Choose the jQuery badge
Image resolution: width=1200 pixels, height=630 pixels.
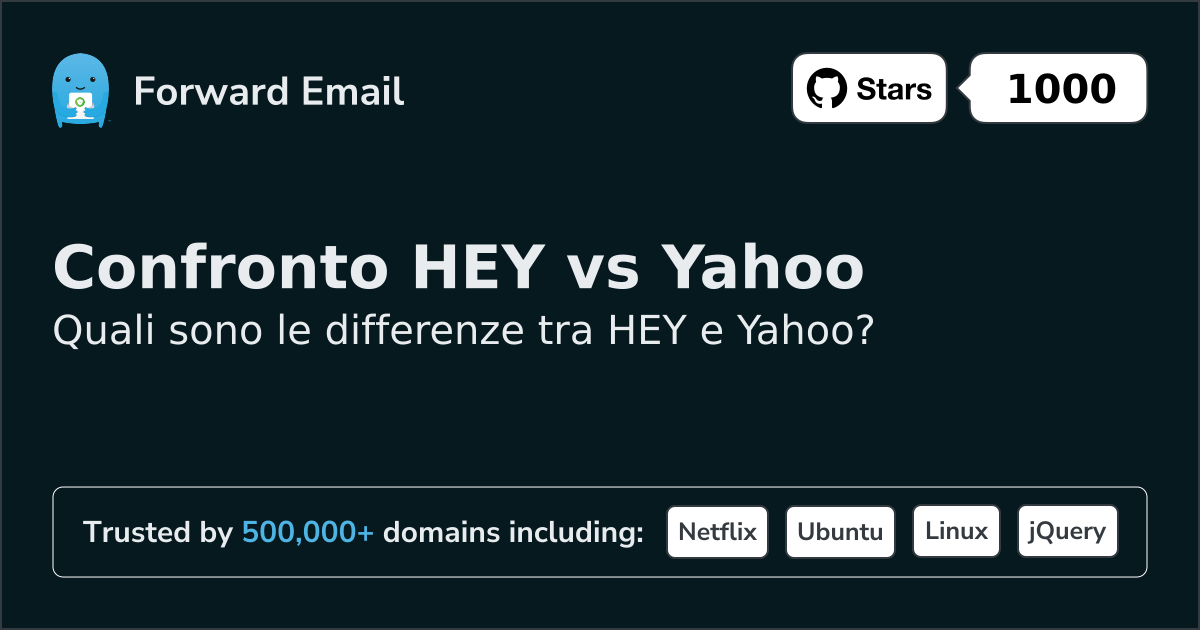(x=1067, y=532)
